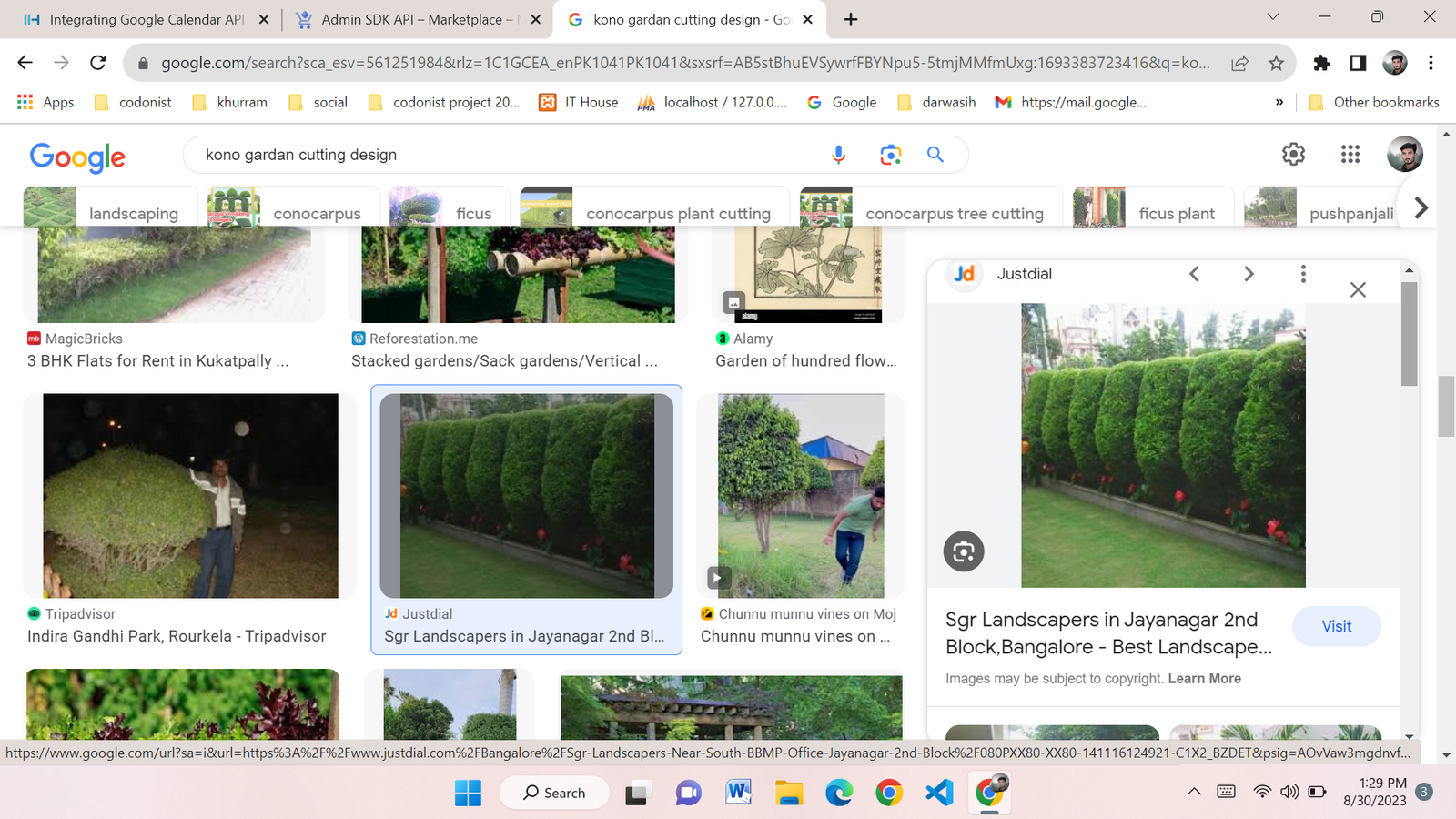Open Visual Studio Code from the taskbar
Screen dimensions: 1456x819
tap(939, 793)
